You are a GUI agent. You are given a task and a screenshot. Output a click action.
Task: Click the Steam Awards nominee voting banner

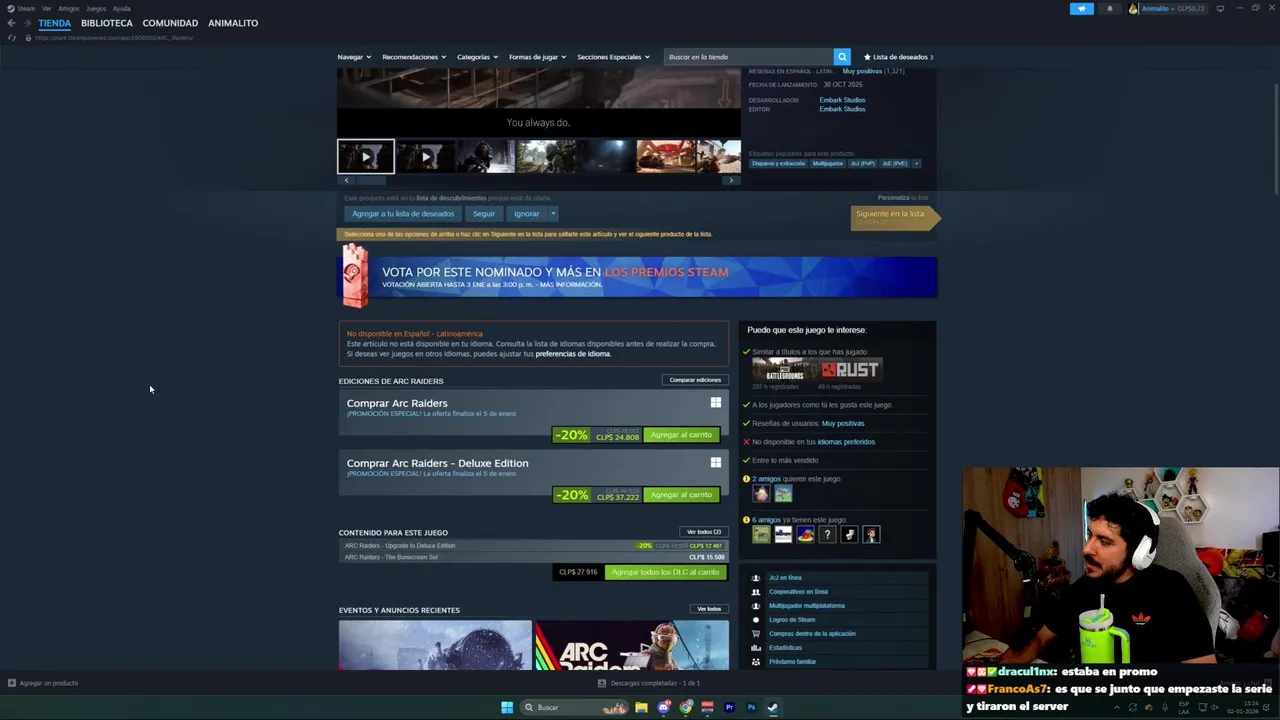[637, 277]
